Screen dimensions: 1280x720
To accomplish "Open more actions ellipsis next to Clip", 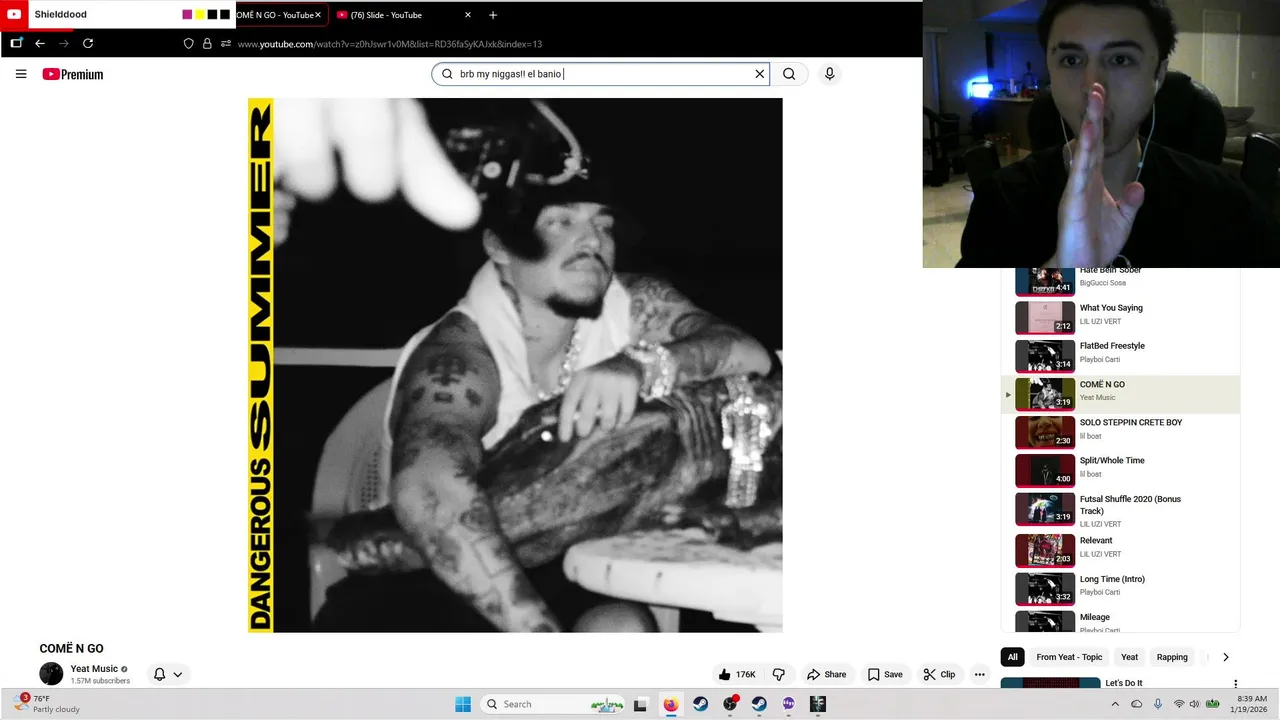I will click(980, 674).
